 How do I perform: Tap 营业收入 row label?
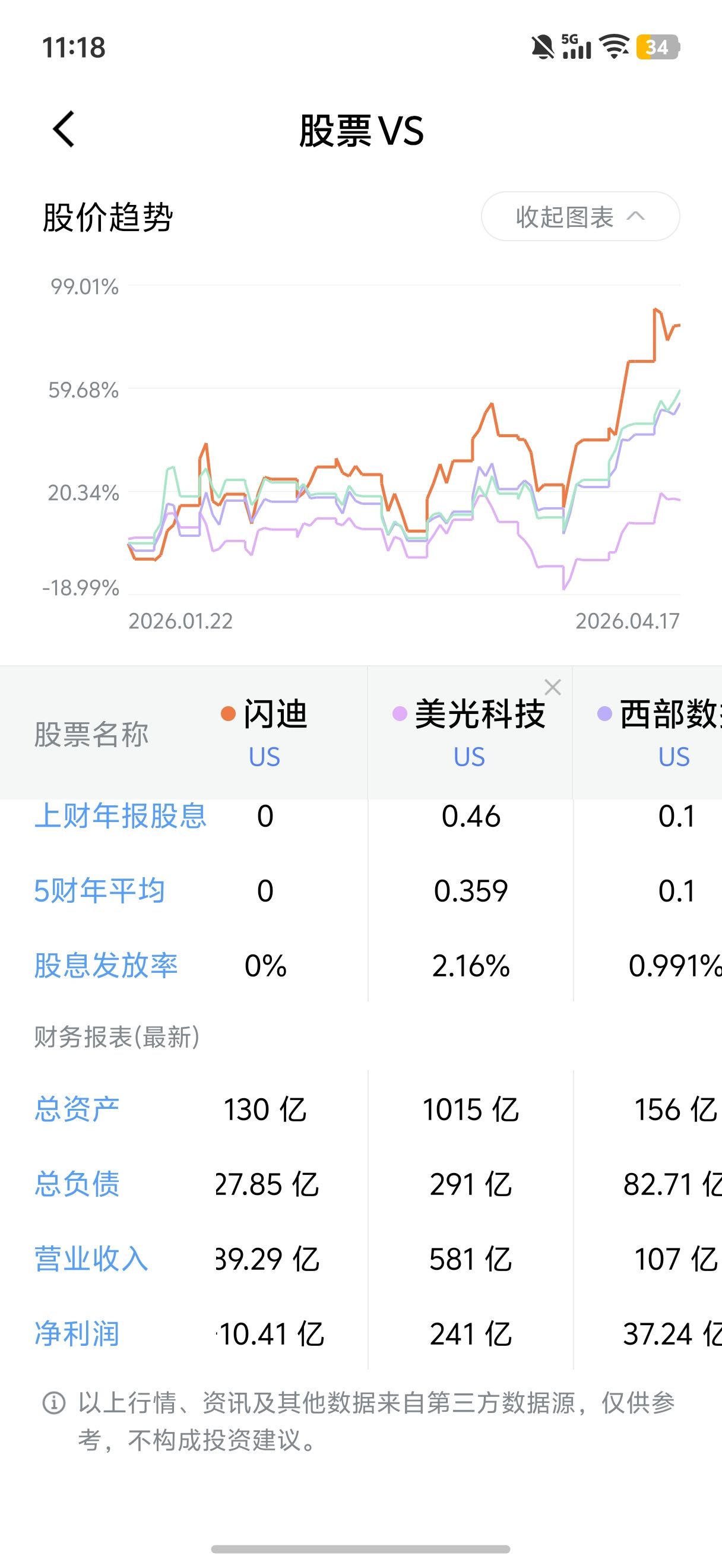pos(91,1259)
